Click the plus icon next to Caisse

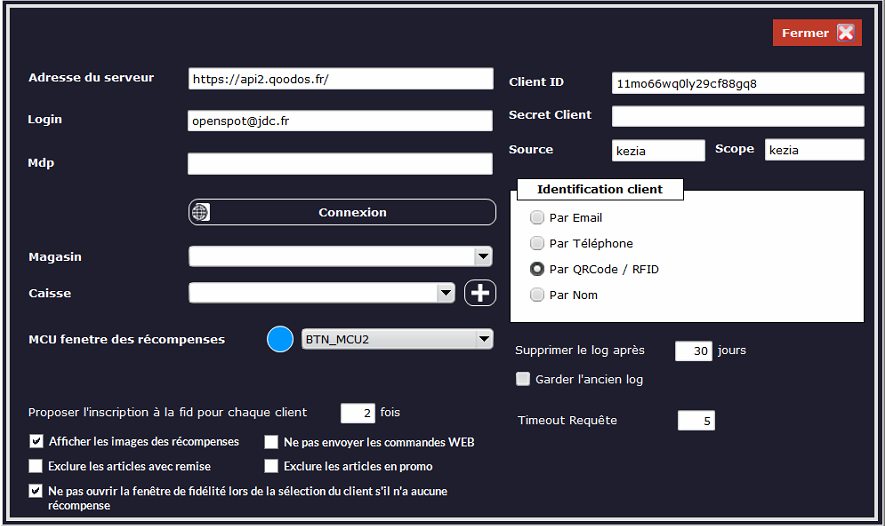pos(480,293)
